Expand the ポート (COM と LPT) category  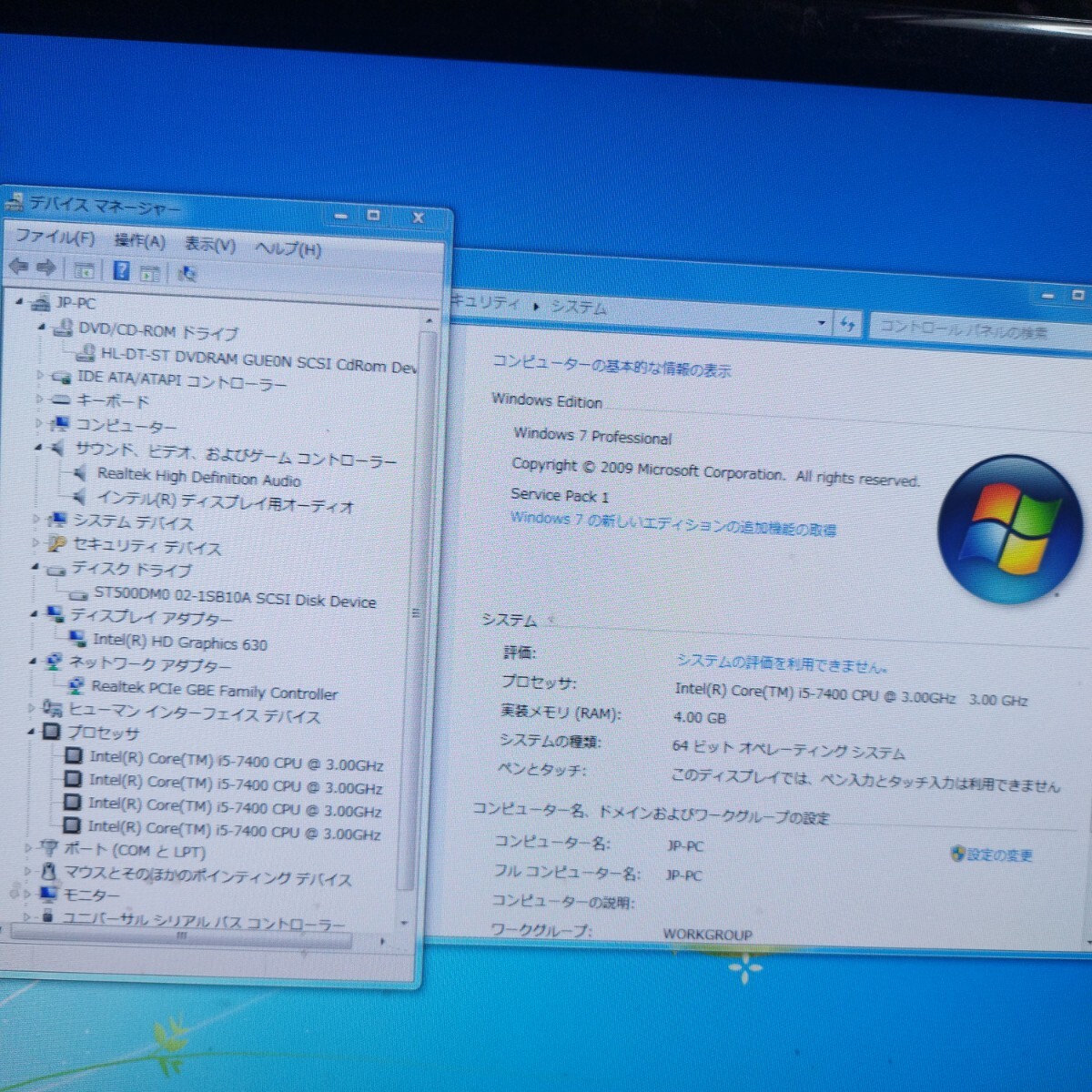[29, 847]
